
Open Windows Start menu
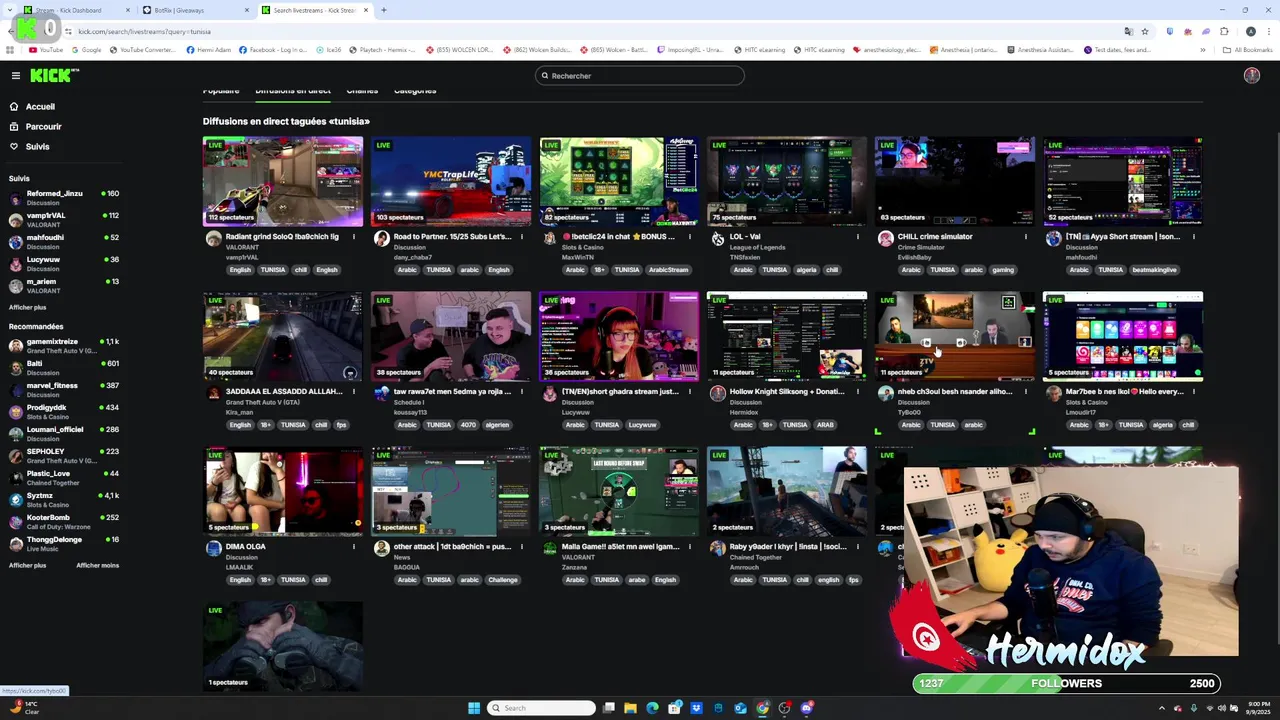coord(474,708)
